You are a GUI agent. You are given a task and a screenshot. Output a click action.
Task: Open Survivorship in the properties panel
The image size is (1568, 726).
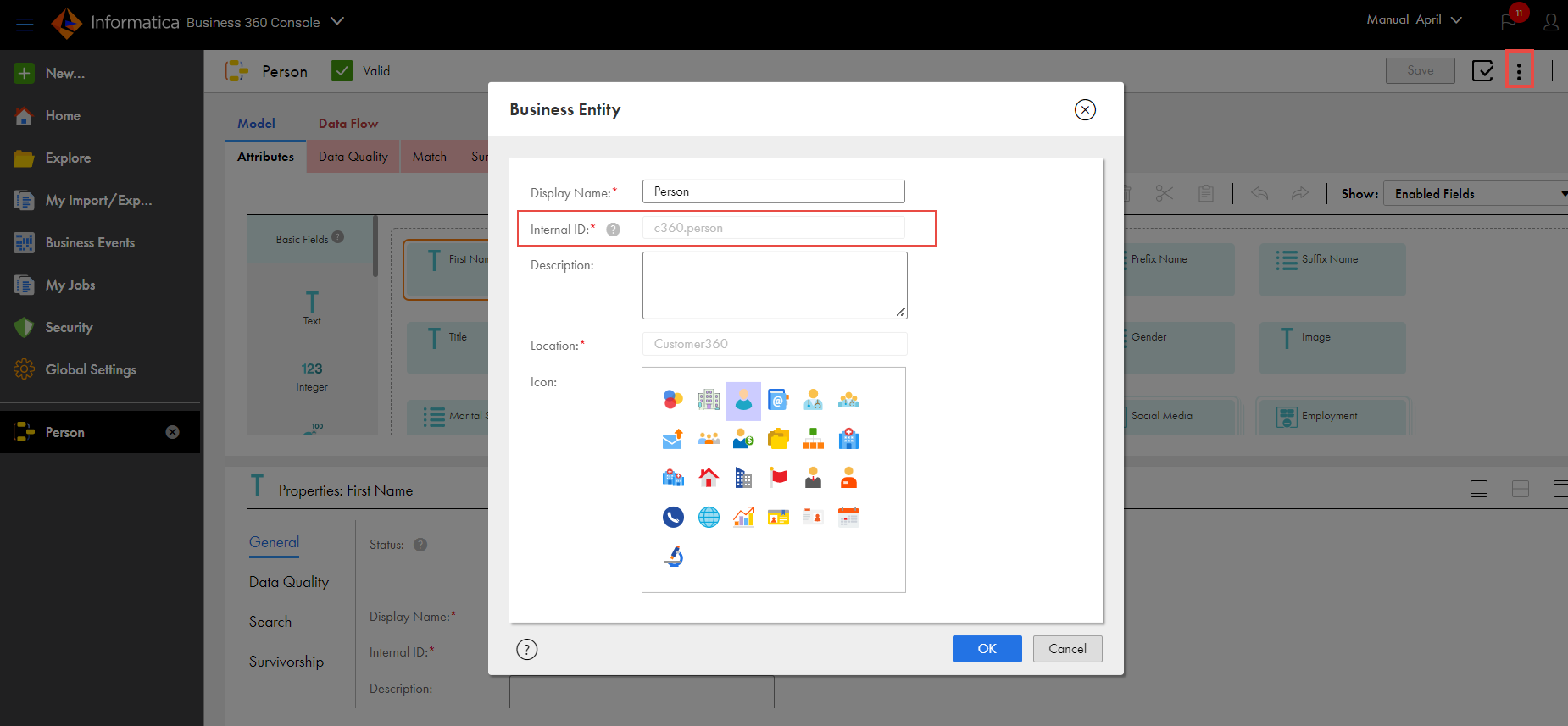286,662
